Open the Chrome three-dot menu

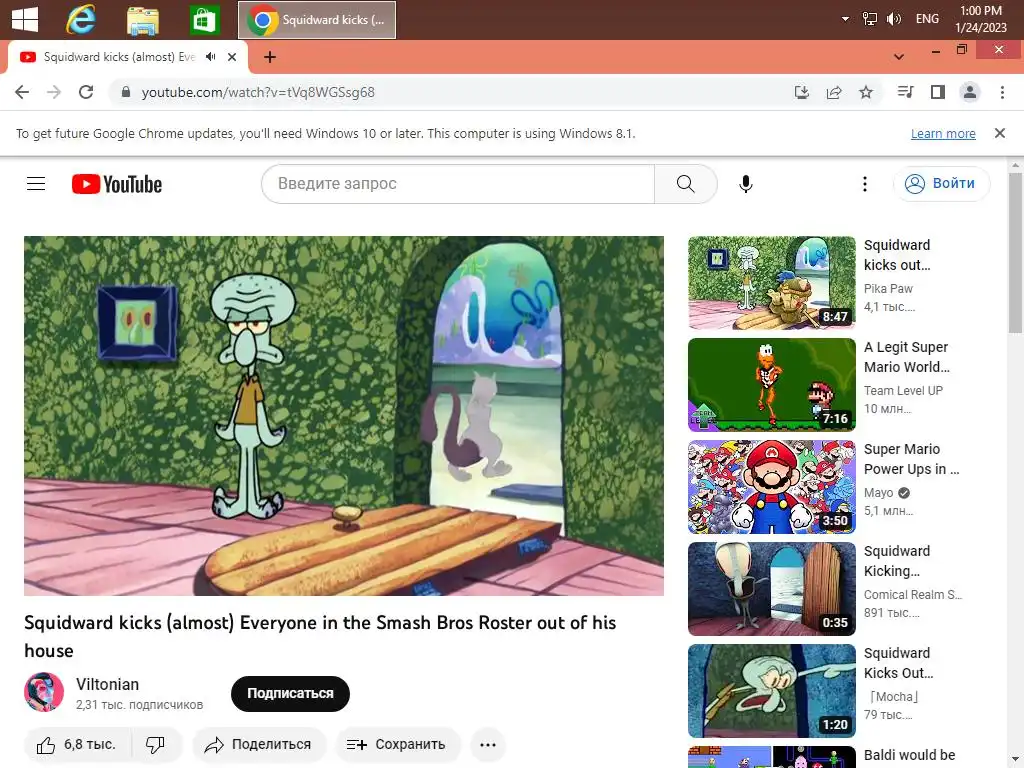(x=1002, y=92)
